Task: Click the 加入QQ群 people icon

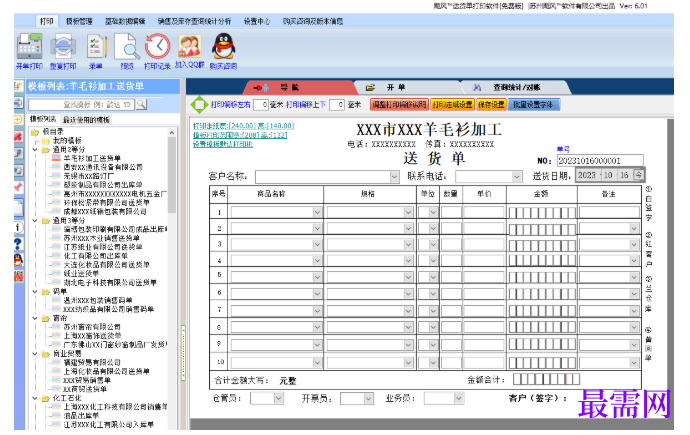Action: [x=190, y=46]
